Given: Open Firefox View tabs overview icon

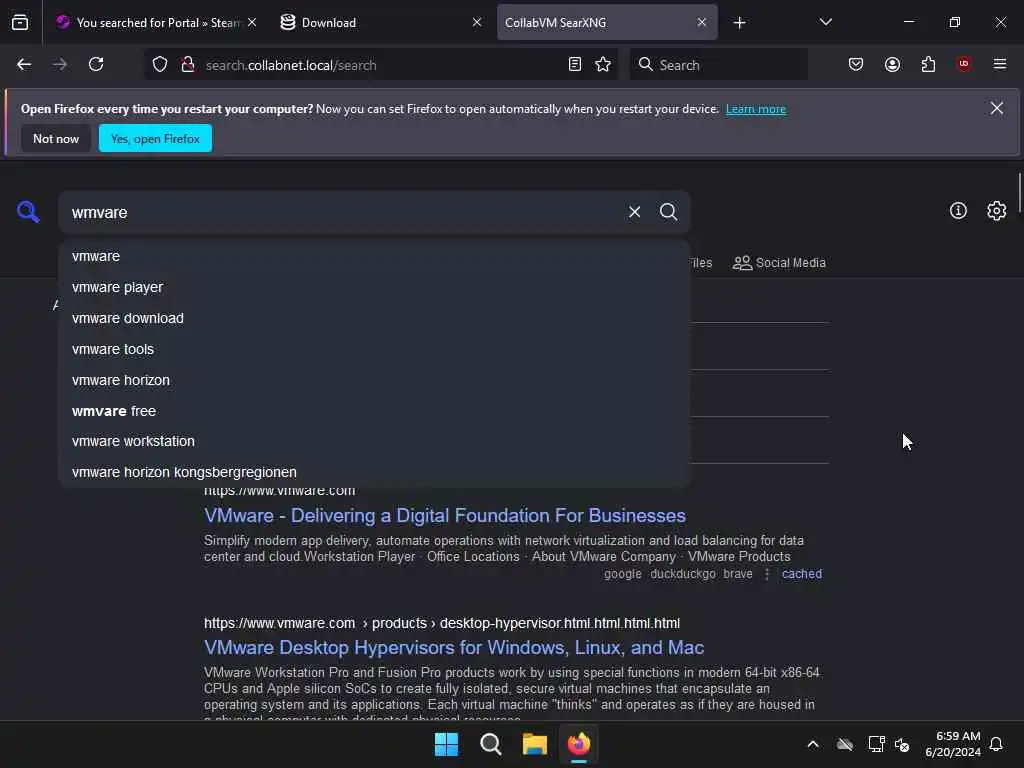Looking at the screenshot, I should coord(20,22).
